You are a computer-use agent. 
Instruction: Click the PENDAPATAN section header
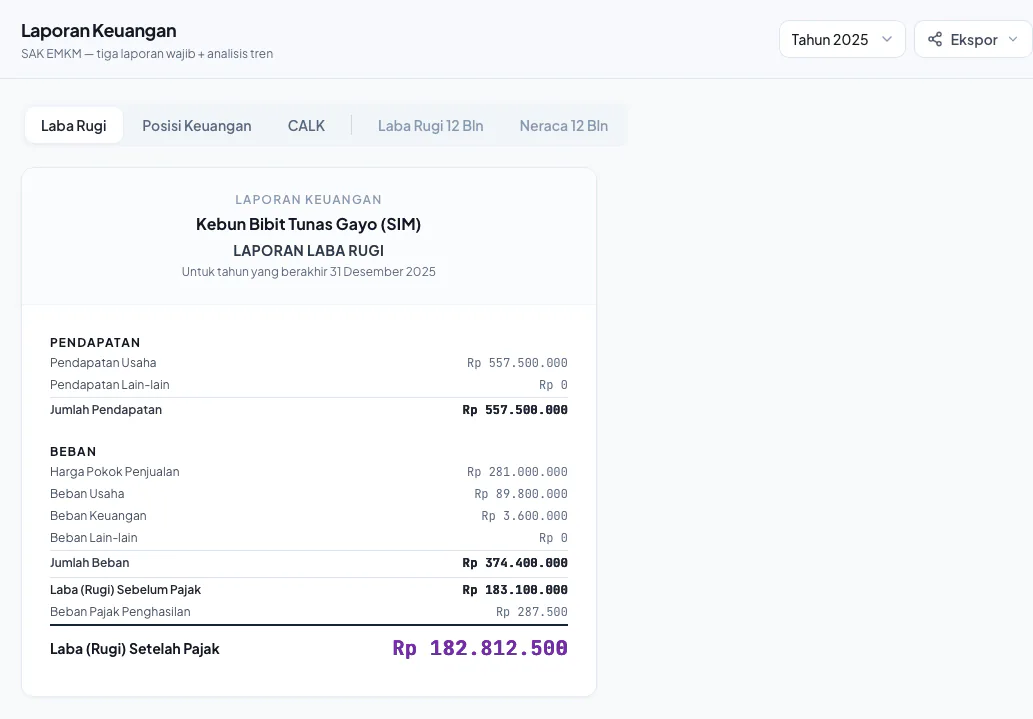(x=95, y=342)
